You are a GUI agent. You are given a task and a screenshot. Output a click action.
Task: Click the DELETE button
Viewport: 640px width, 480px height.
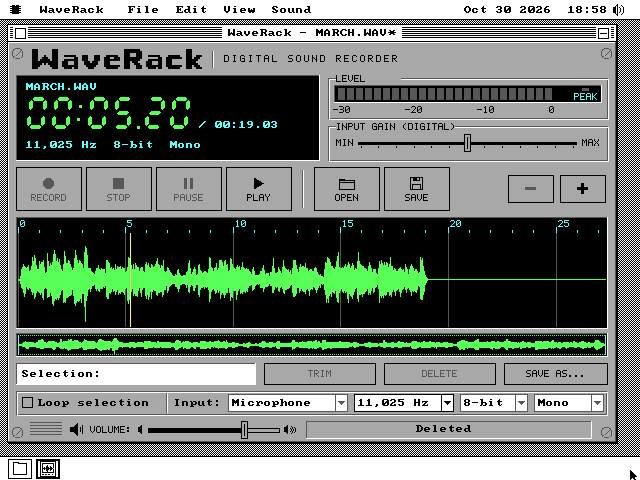coord(440,374)
